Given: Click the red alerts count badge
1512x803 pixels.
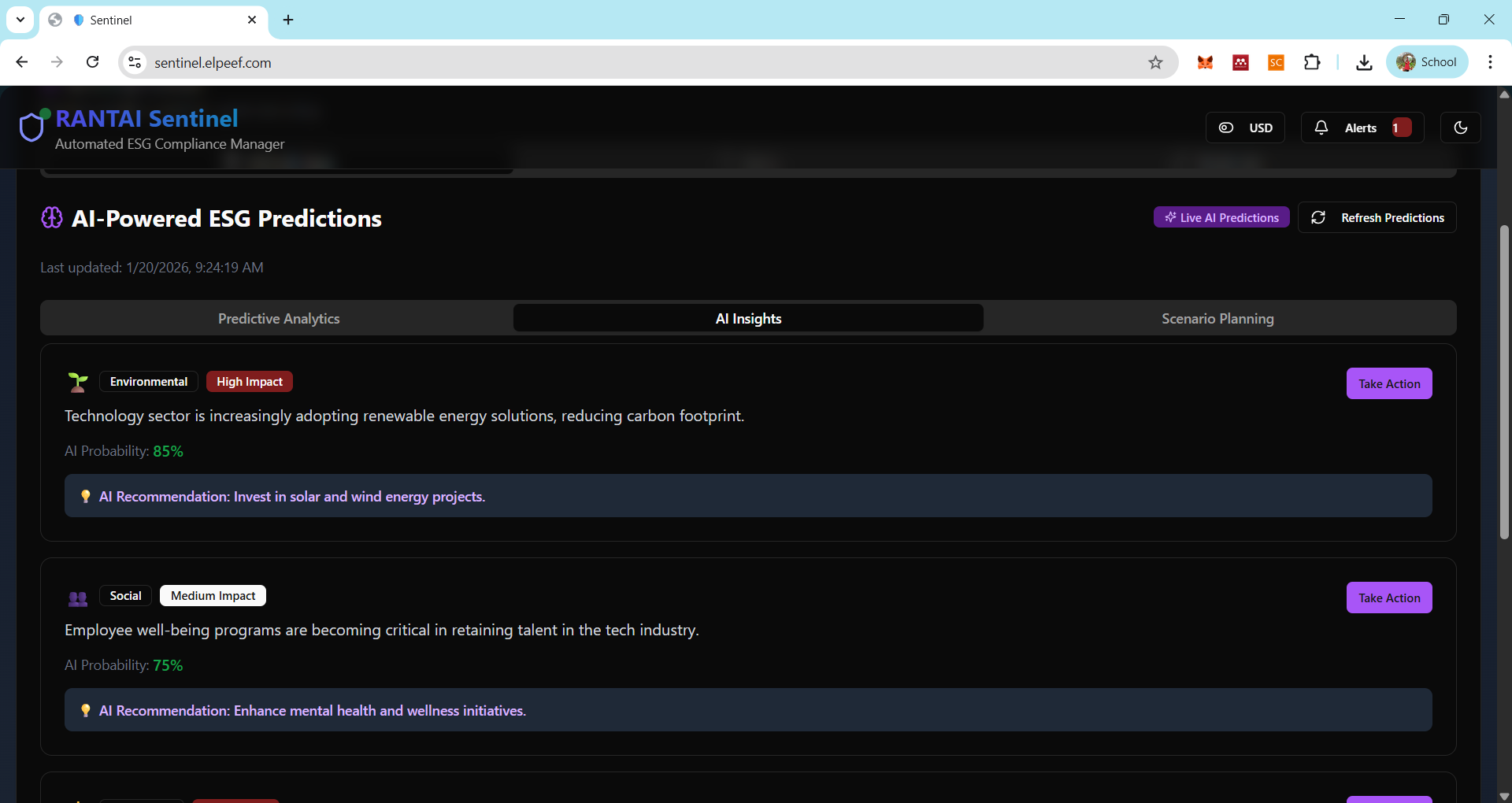Looking at the screenshot, I should (1401, 128).
